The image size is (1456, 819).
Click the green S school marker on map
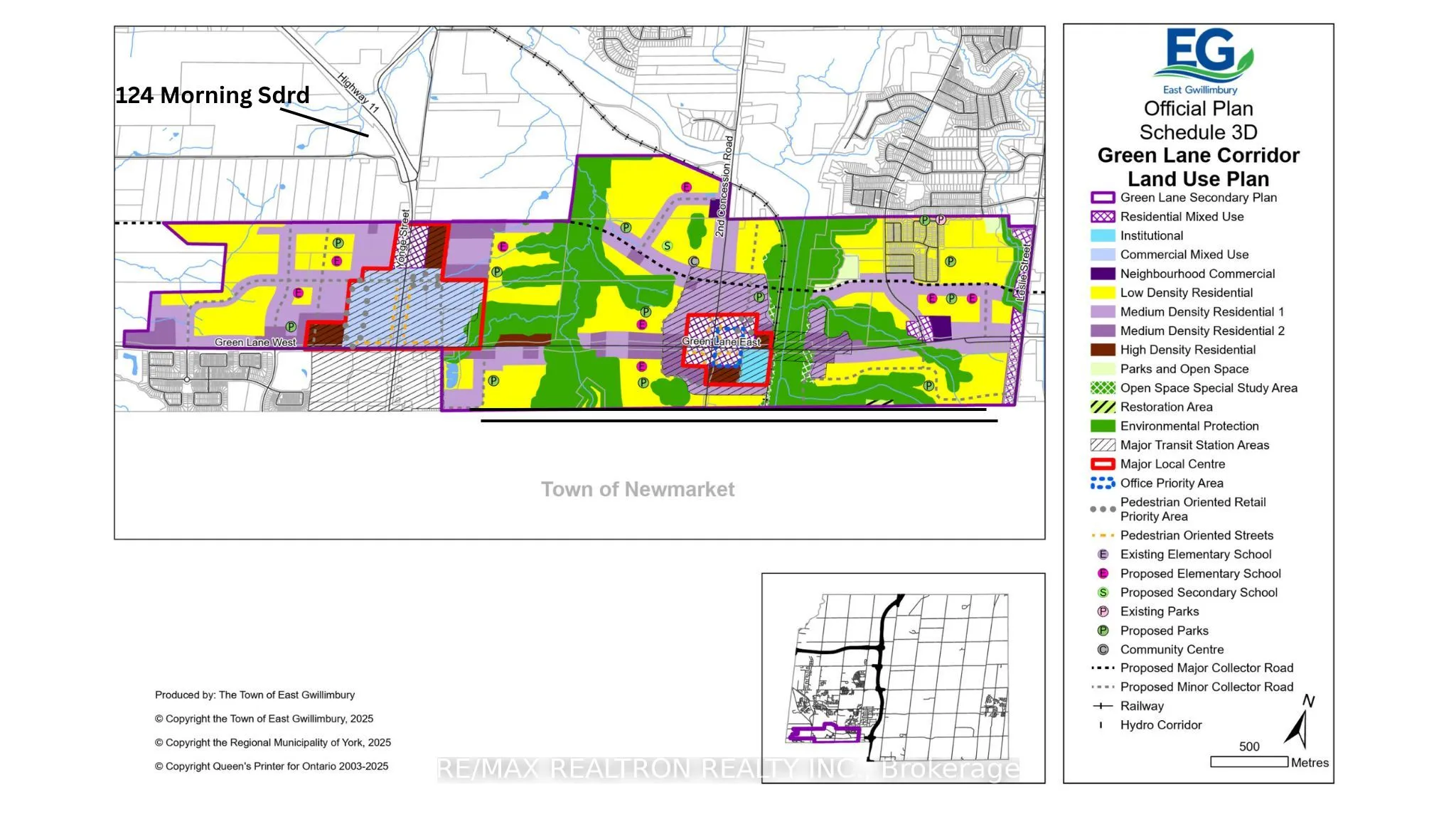point(667,246)
